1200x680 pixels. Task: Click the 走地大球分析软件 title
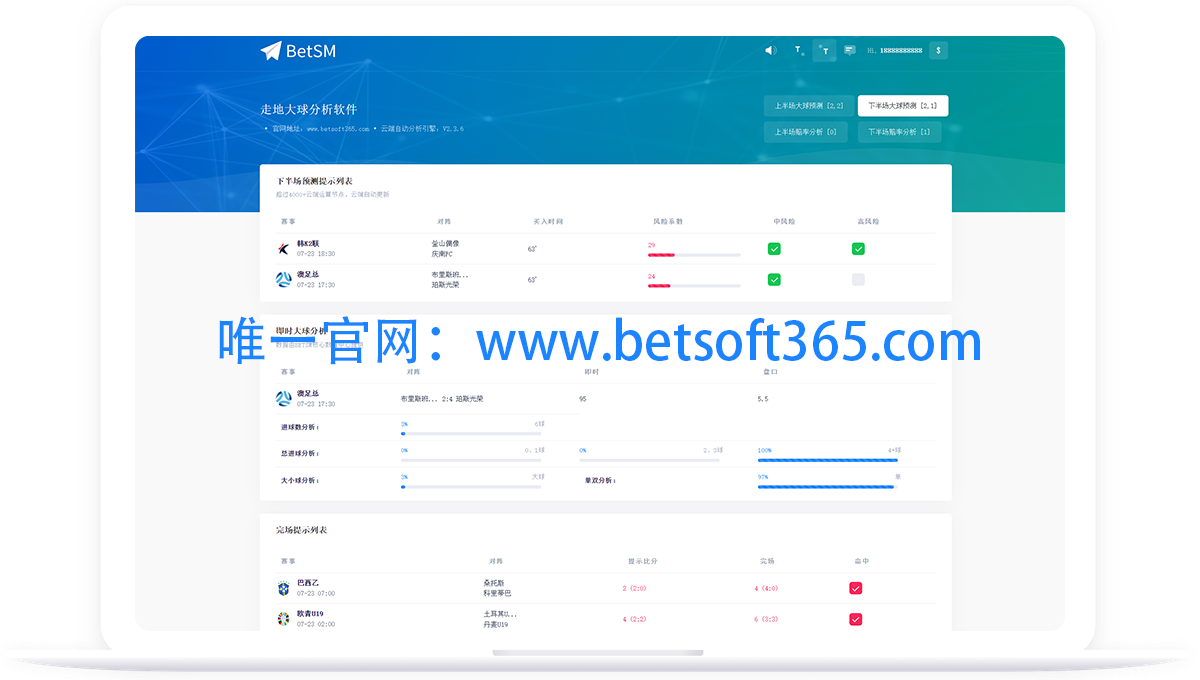coord(308,109)
